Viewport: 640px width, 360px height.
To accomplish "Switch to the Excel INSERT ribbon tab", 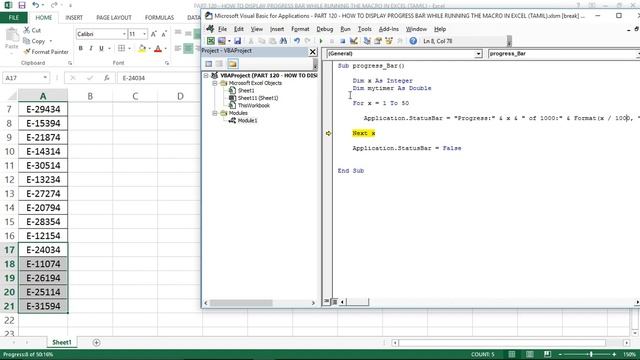I will pyautogui.click(x=74, y=18).
